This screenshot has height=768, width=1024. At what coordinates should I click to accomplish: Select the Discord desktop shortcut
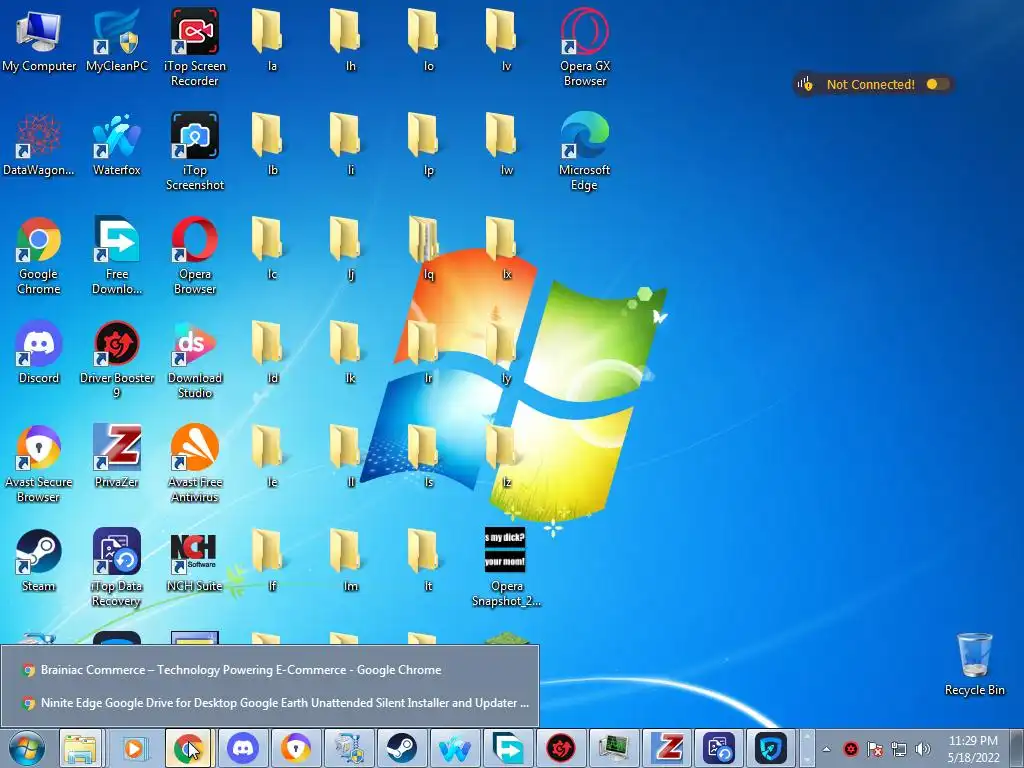tap(39, 351)
